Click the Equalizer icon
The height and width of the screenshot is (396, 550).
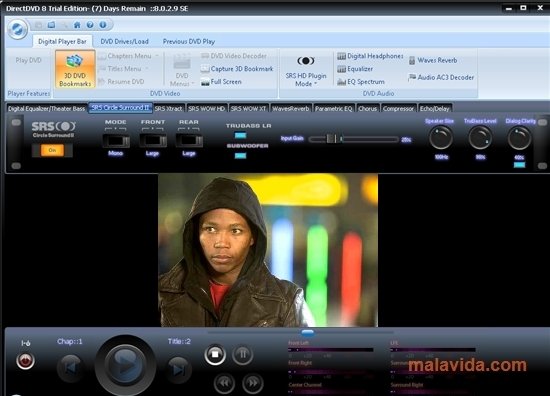pos(341,69)
